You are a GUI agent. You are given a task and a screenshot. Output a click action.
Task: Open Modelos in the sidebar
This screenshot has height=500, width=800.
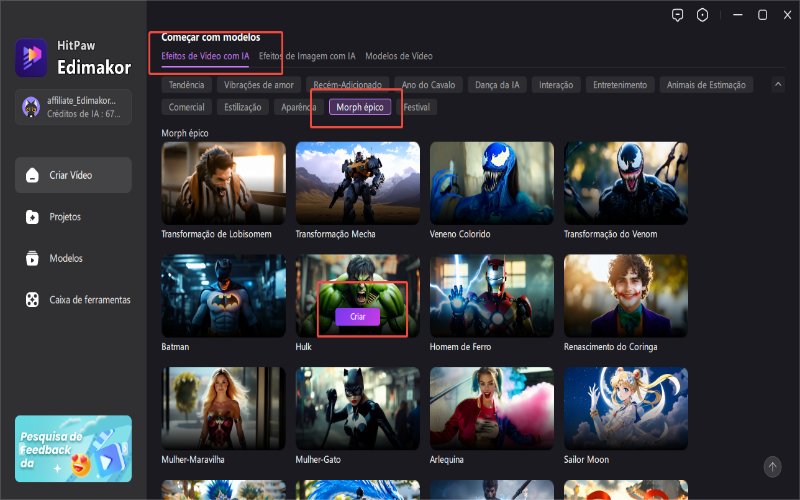(73, 258)
